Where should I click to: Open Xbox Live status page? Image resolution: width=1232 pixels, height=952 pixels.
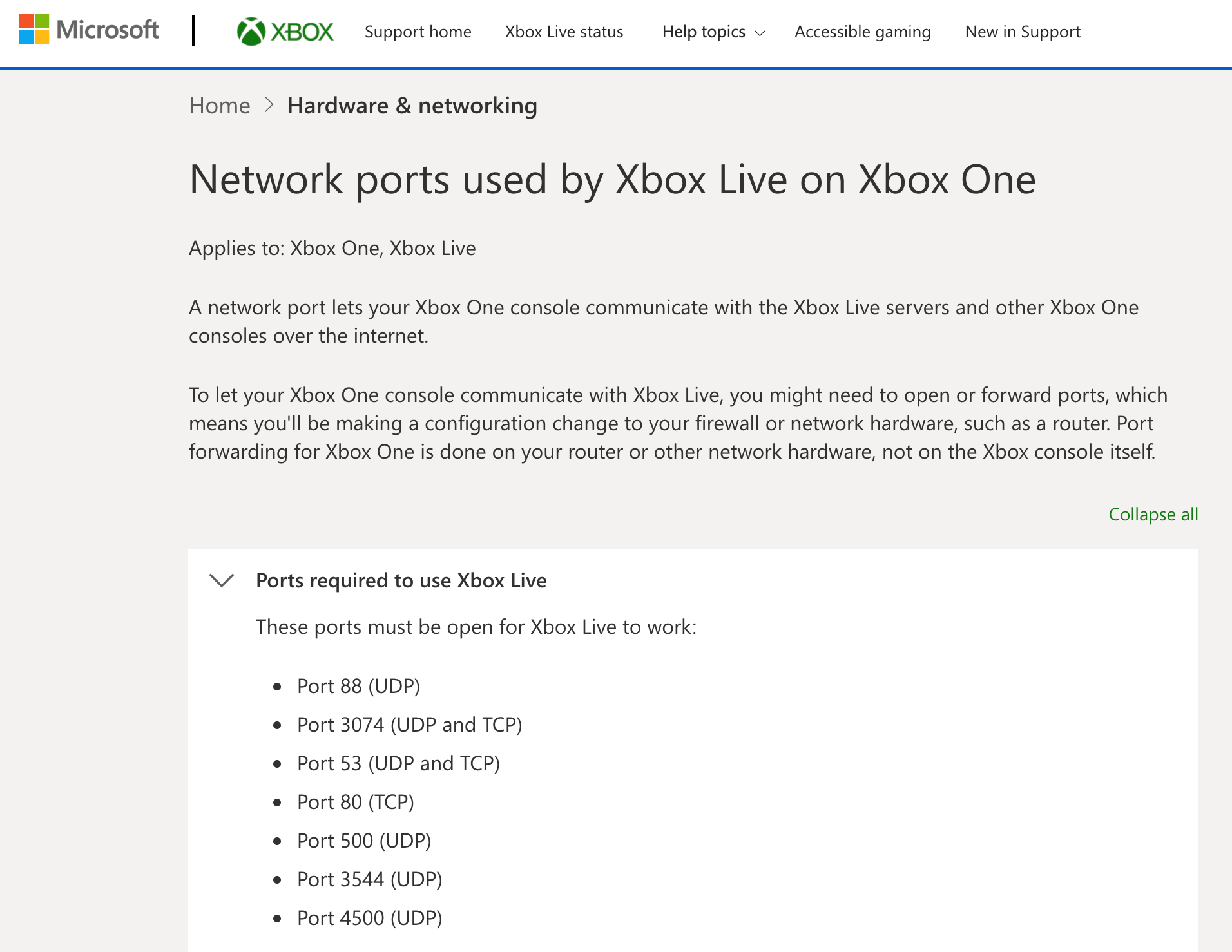click(564, 32)
